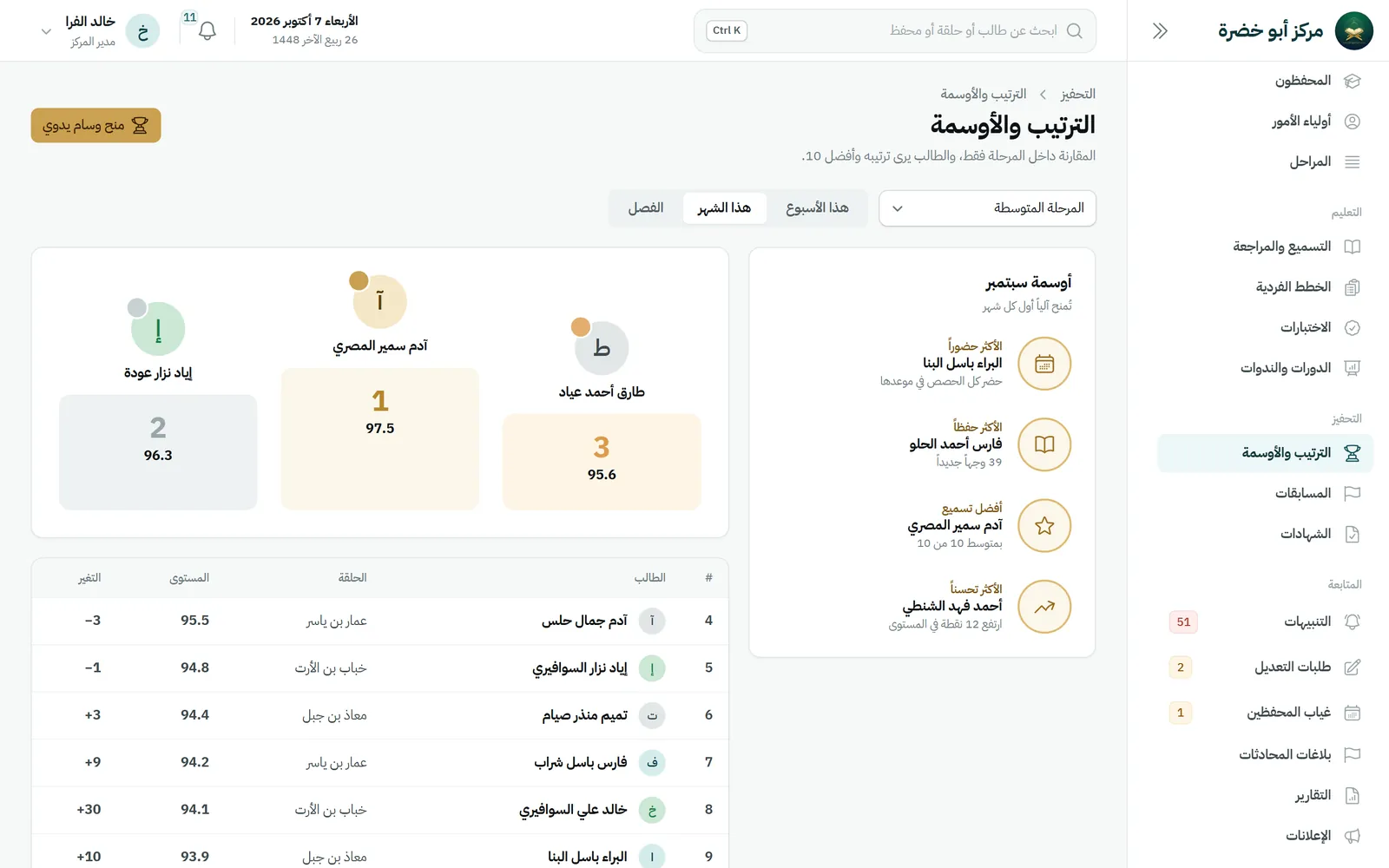Switch to the هذا الأسبوع tab
The height and width of the screenshot is (868, 1389).
point(817,208)
